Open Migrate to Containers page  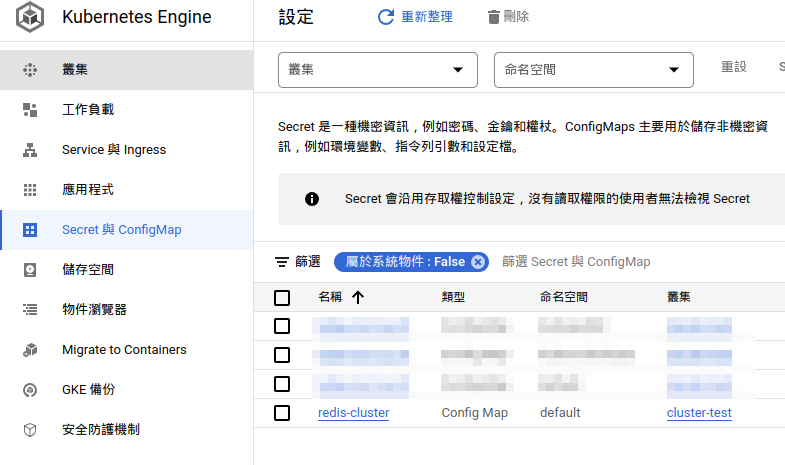(x=126, y=350)
